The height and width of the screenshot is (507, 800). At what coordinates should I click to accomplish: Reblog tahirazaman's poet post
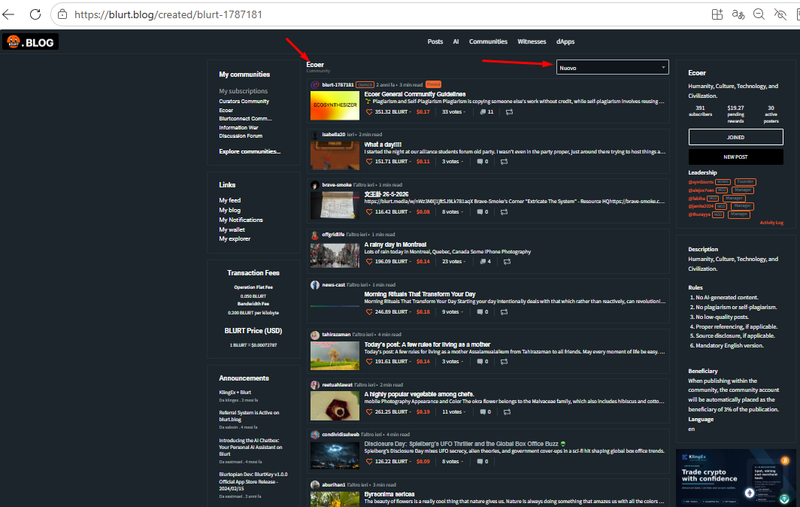click(x=504, y=362)
